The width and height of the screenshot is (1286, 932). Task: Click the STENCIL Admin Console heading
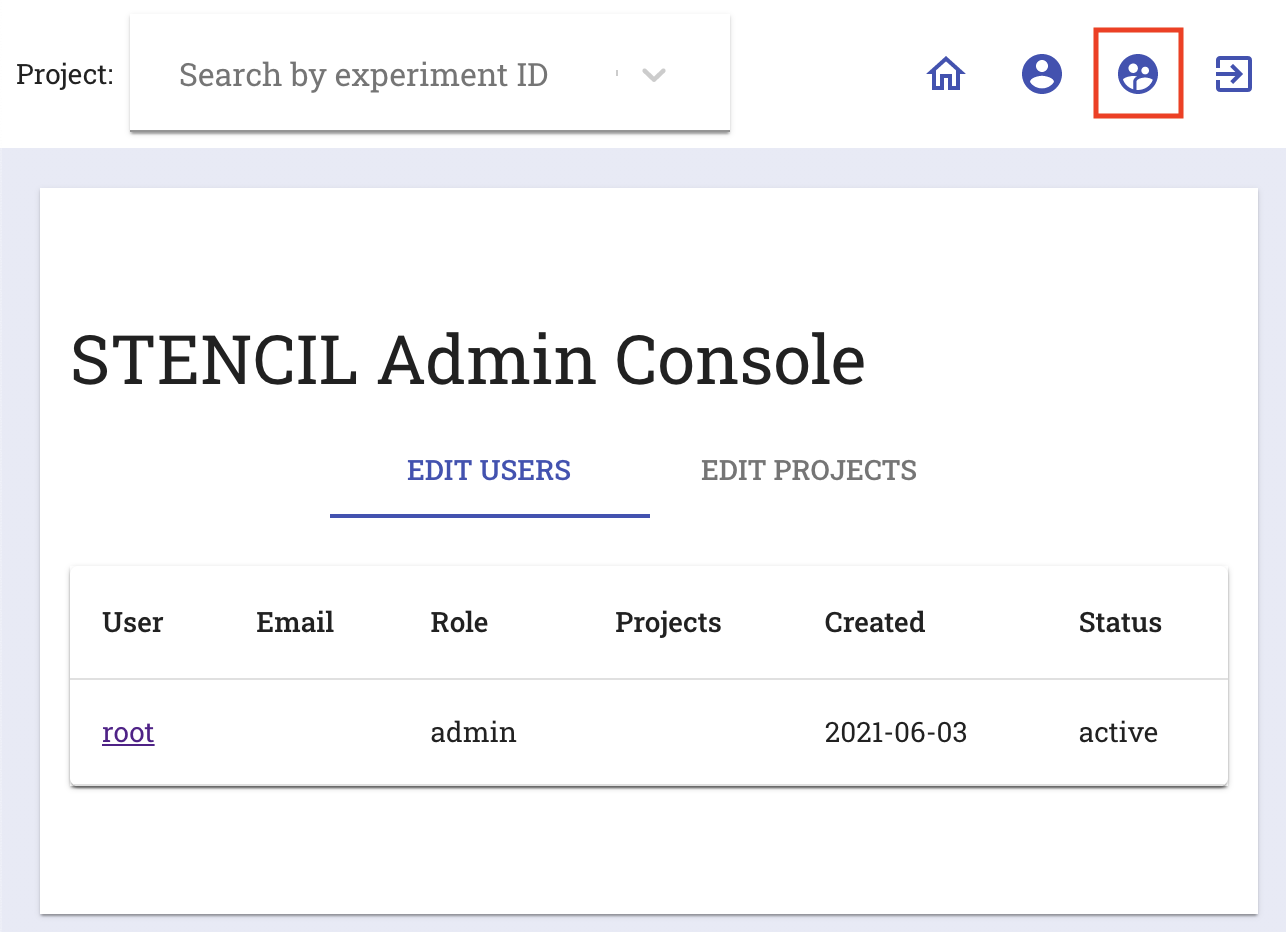coord(468,360)
